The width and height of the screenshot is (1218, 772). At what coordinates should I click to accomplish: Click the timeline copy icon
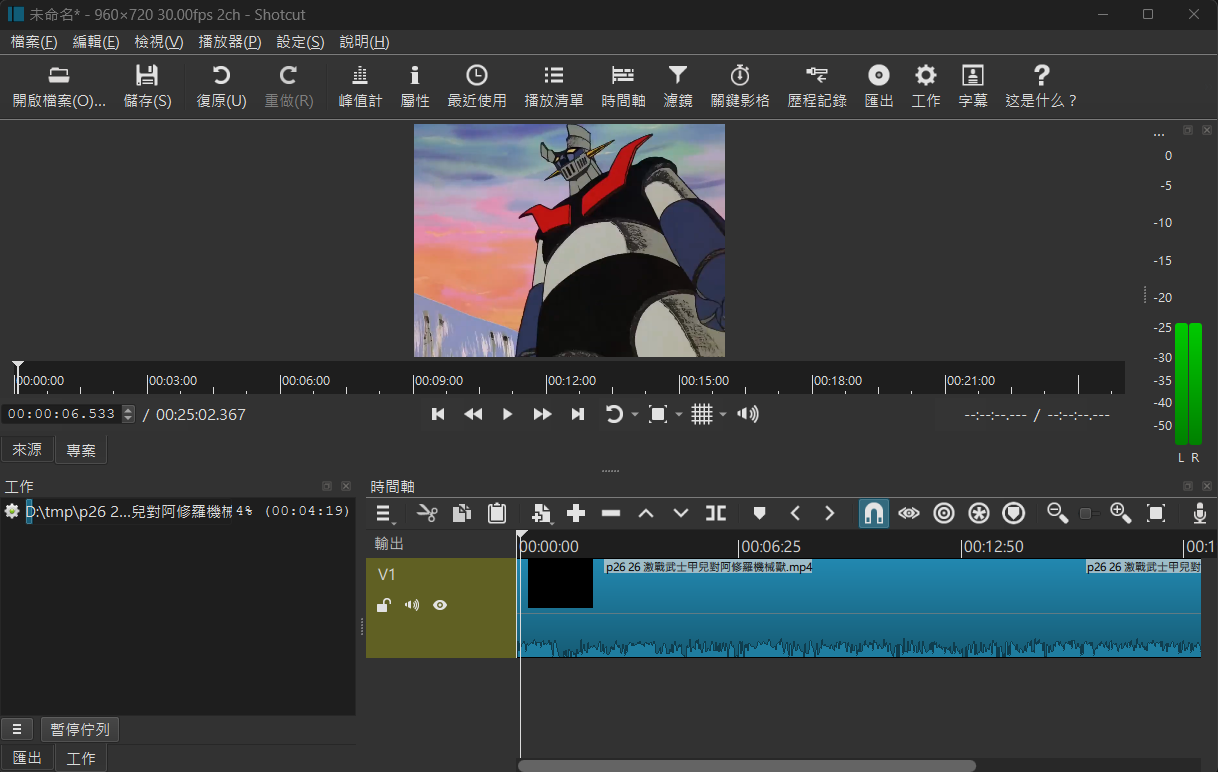point(461,513)
